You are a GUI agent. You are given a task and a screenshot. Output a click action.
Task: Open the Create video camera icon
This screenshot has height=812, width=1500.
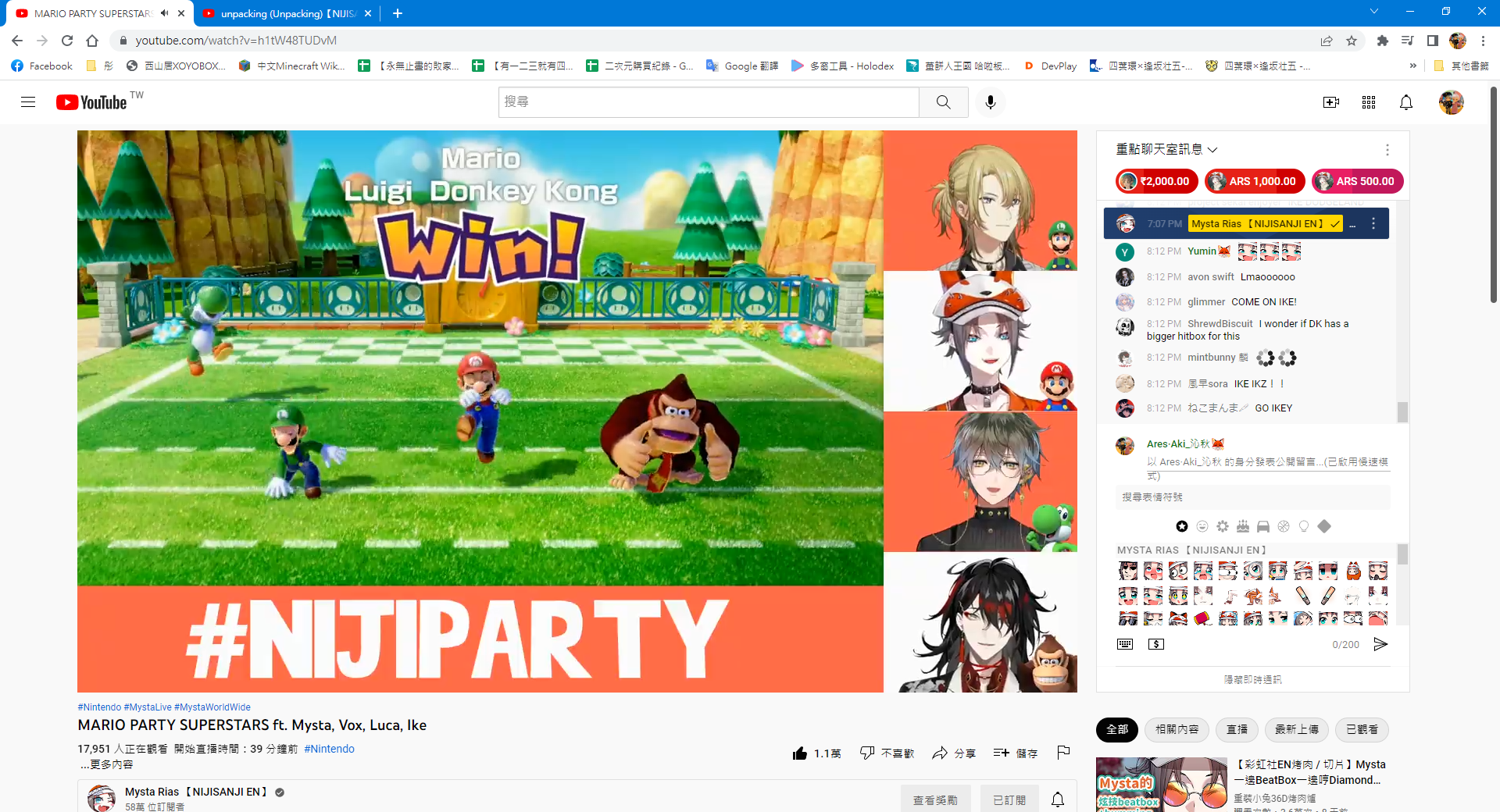click(1330, 102)
